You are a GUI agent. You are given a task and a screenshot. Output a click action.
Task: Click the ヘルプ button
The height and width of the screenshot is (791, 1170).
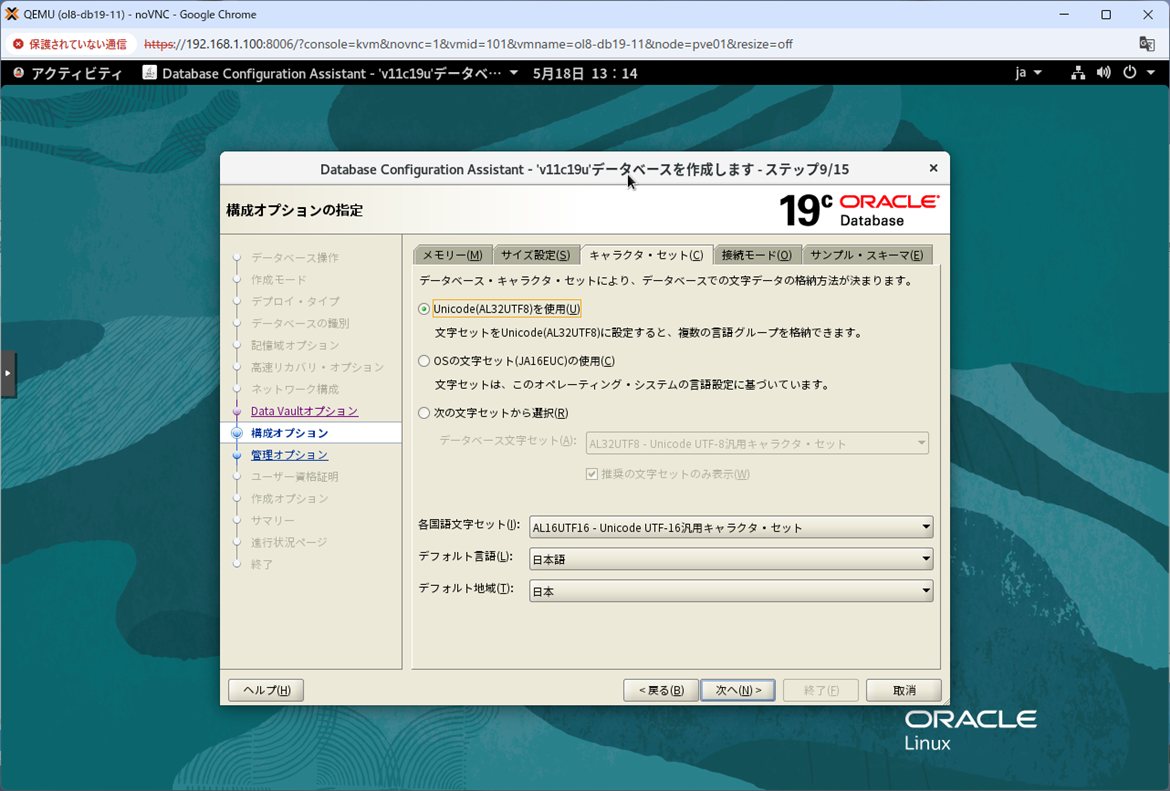click(266, 690)
